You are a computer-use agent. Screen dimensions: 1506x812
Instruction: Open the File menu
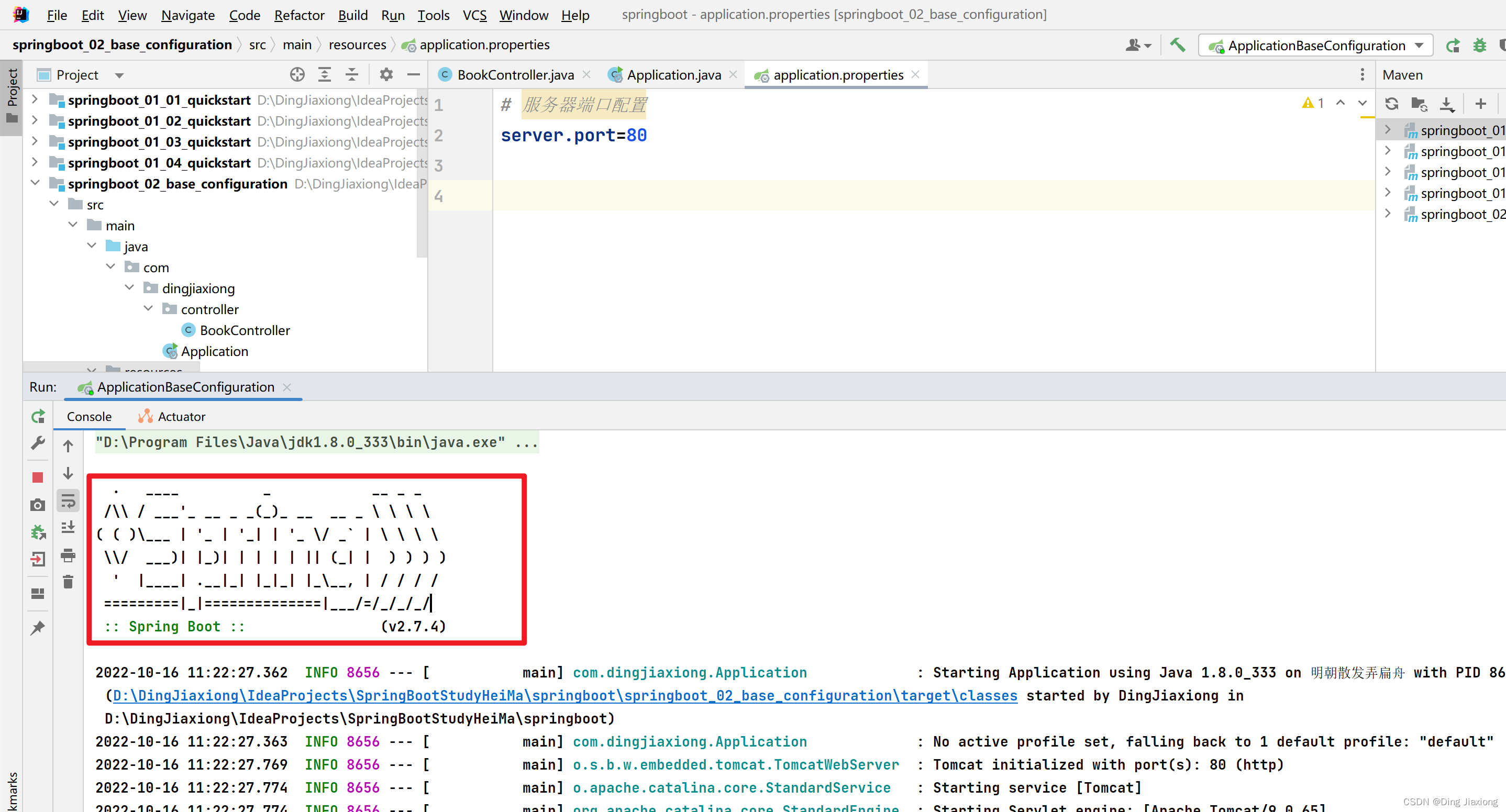pyautogui.click(x=57, y=15)
